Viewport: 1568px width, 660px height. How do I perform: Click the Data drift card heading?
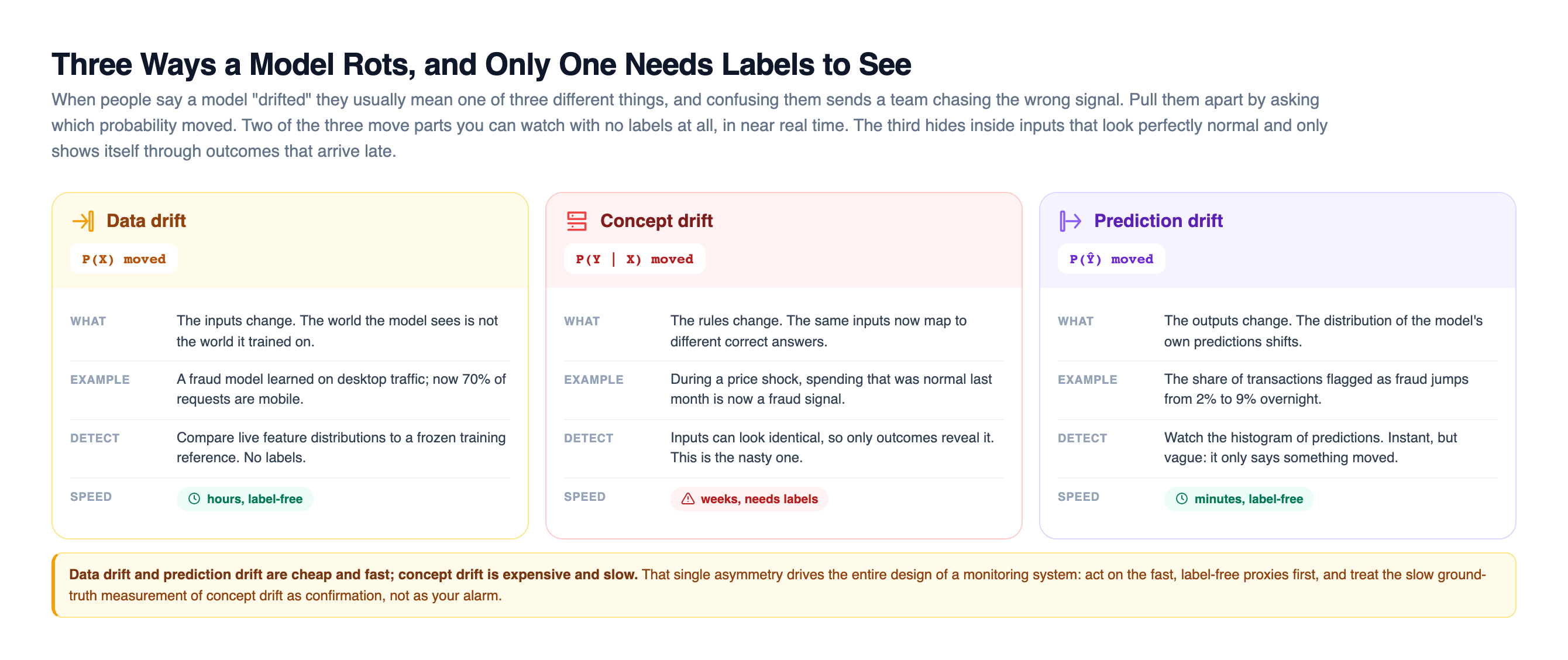tap(146, 221)
